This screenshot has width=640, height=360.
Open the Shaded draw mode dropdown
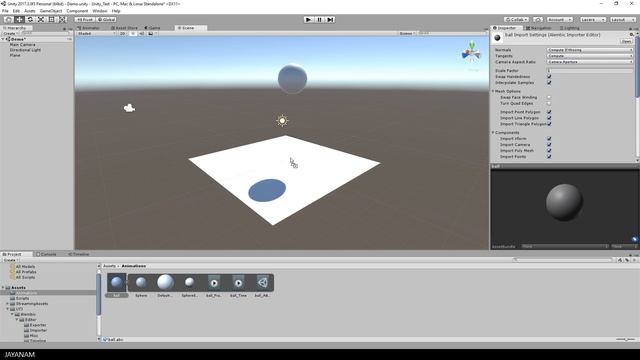[96, 33]
